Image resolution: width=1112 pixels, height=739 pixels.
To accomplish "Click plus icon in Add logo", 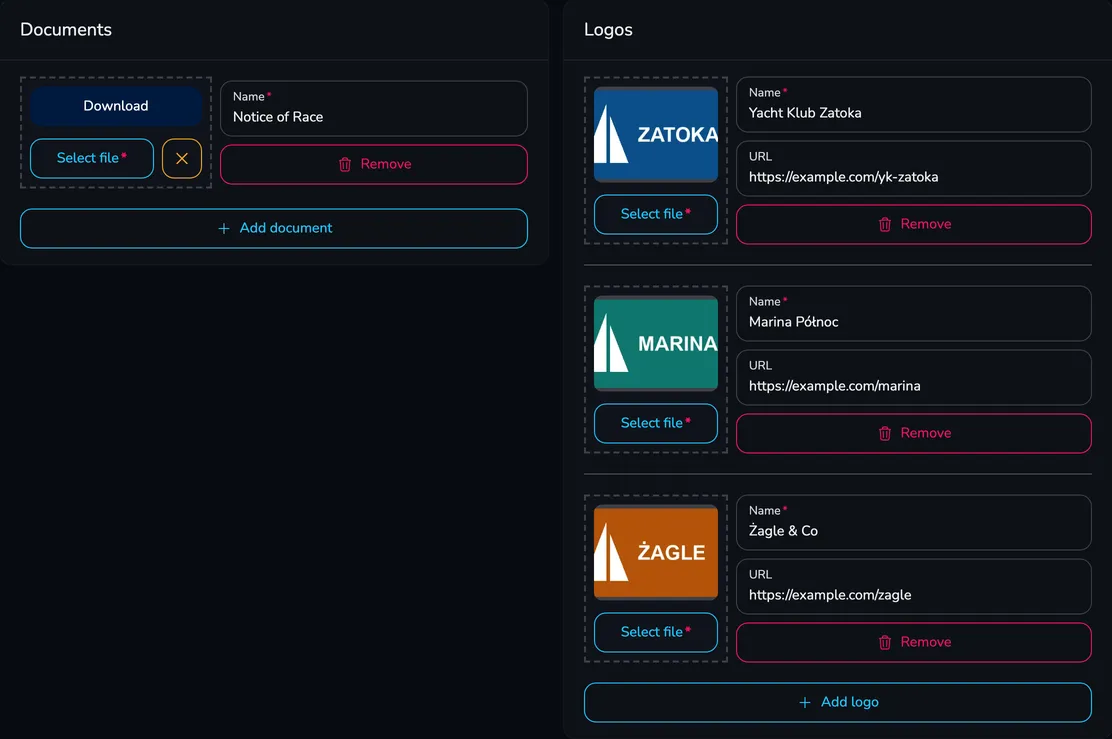I will pyautogui.click(x=804, y=702).
